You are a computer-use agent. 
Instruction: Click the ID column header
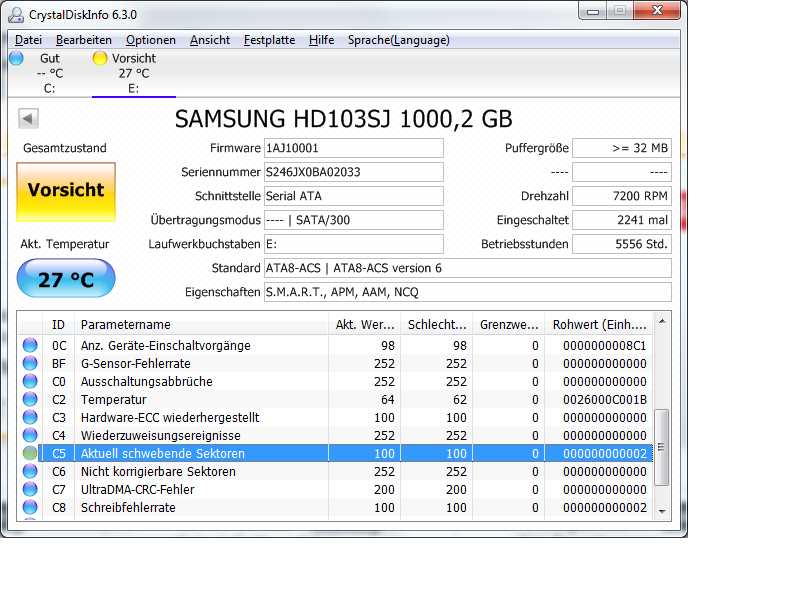[59, 324]
